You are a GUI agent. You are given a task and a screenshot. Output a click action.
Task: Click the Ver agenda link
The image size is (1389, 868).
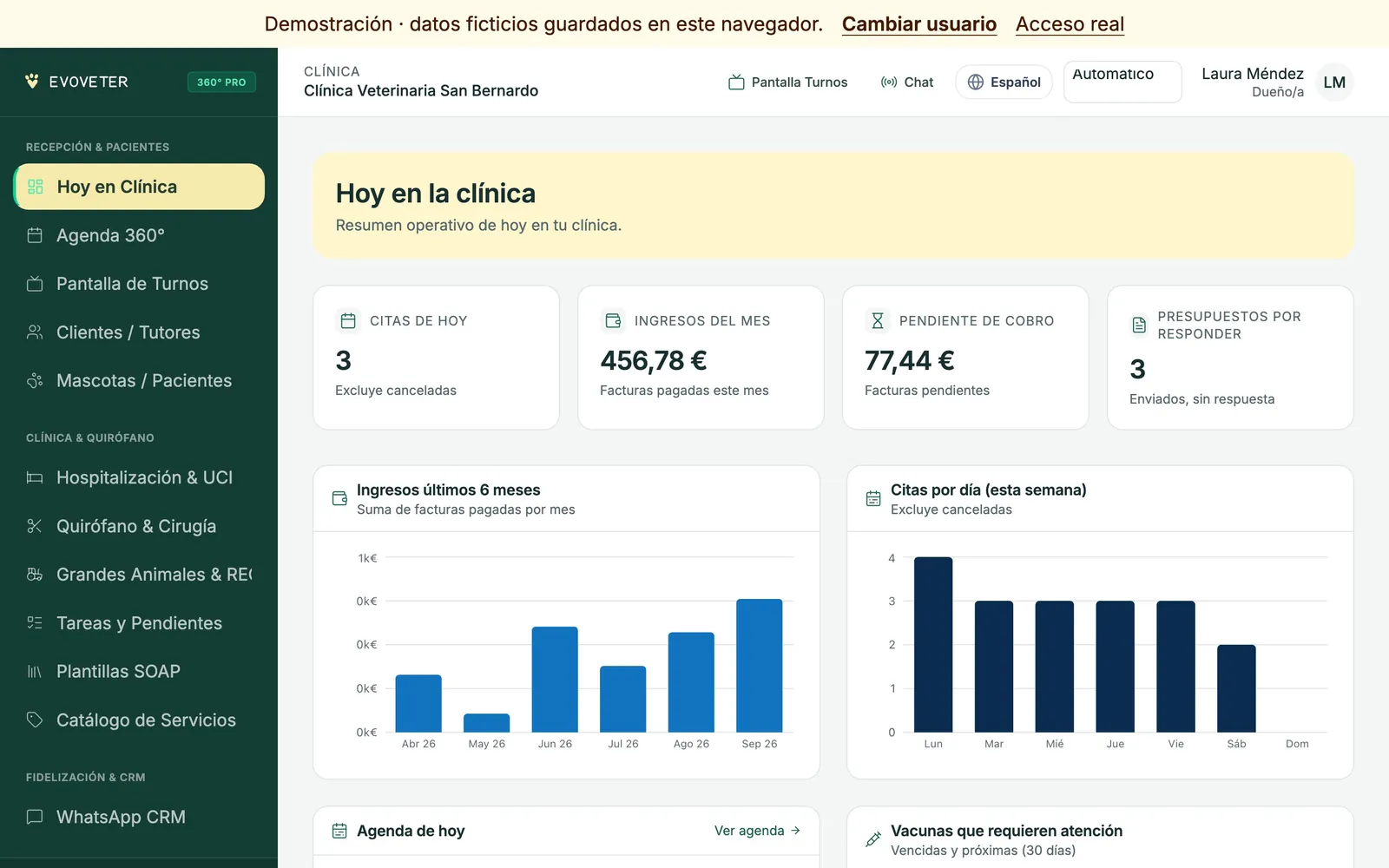pos(757,831)
